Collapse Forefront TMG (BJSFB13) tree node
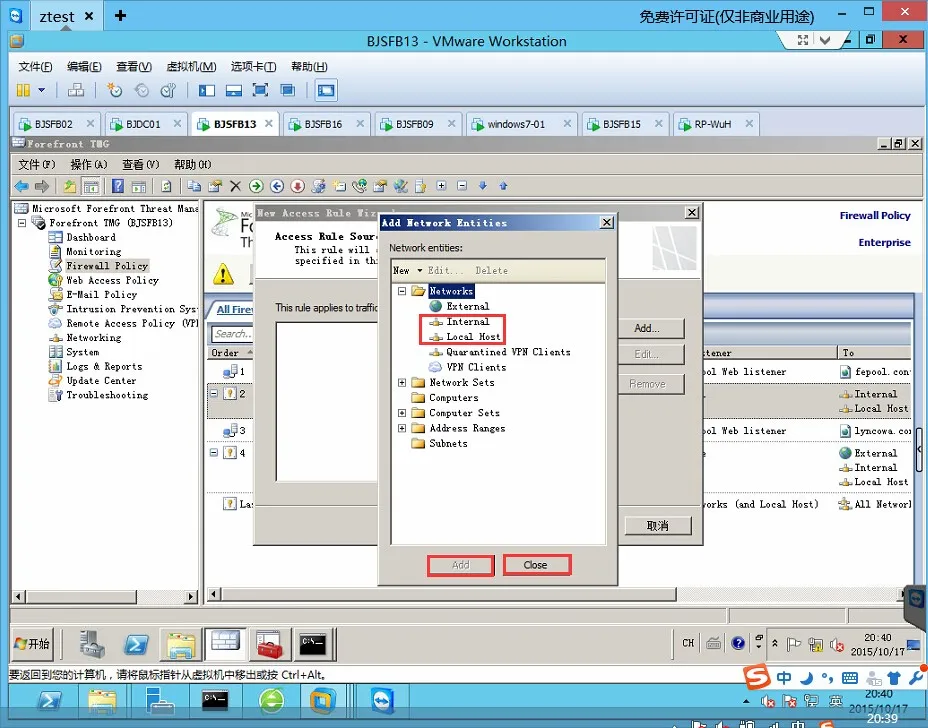 22,223
